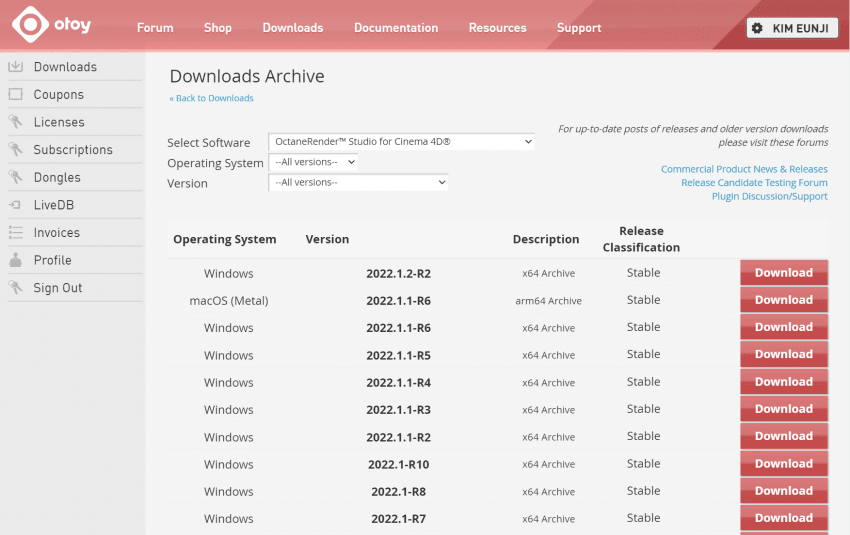Click the Version column header

[327, 239]
